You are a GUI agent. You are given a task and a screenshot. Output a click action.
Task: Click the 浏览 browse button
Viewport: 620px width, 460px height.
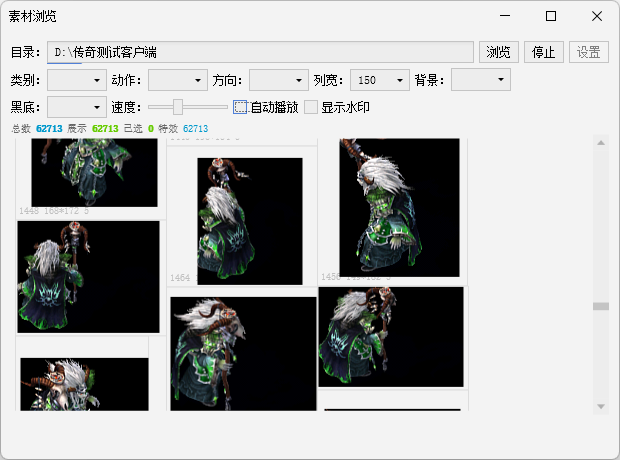click(x=499, y=52)
